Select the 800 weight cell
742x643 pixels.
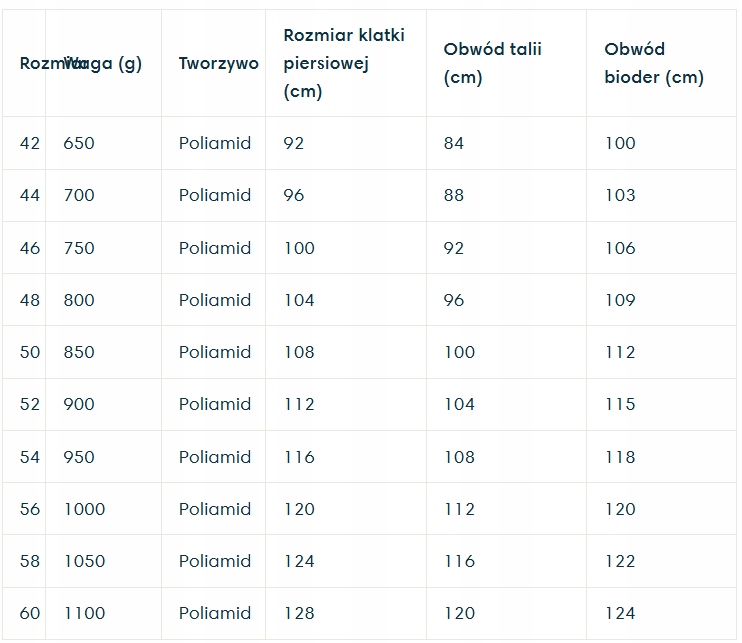(79, 300)
